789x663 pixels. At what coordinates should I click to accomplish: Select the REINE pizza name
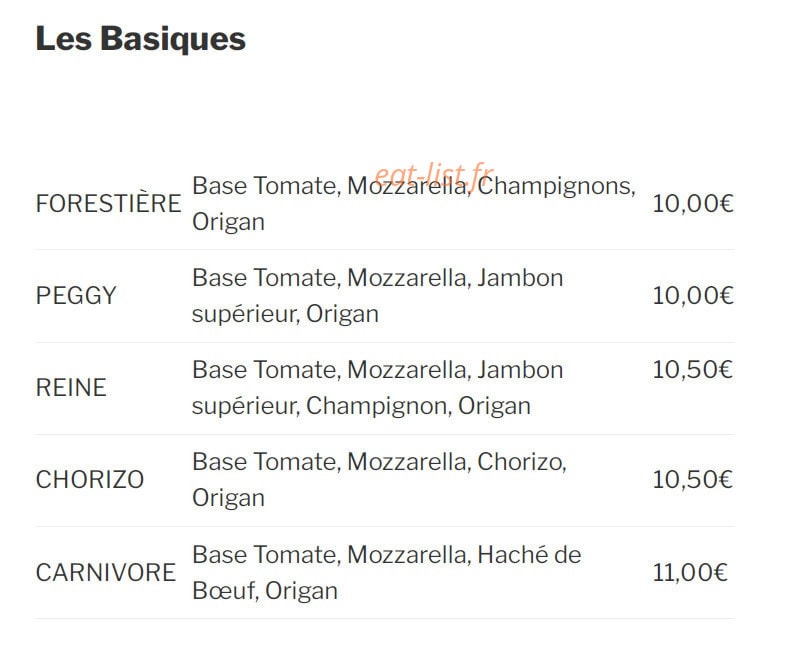71,388
